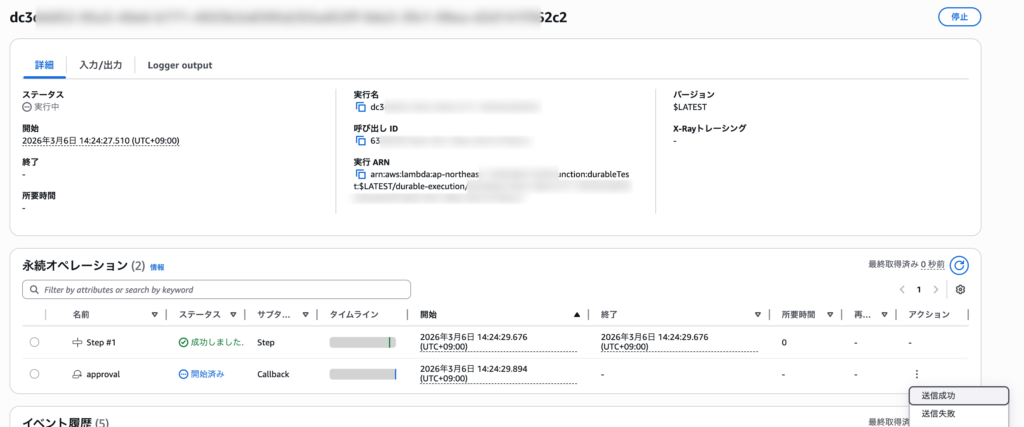Refresh the 永続オペレーション list
This screenshot has width=1024, height=427.
[959, 265]
